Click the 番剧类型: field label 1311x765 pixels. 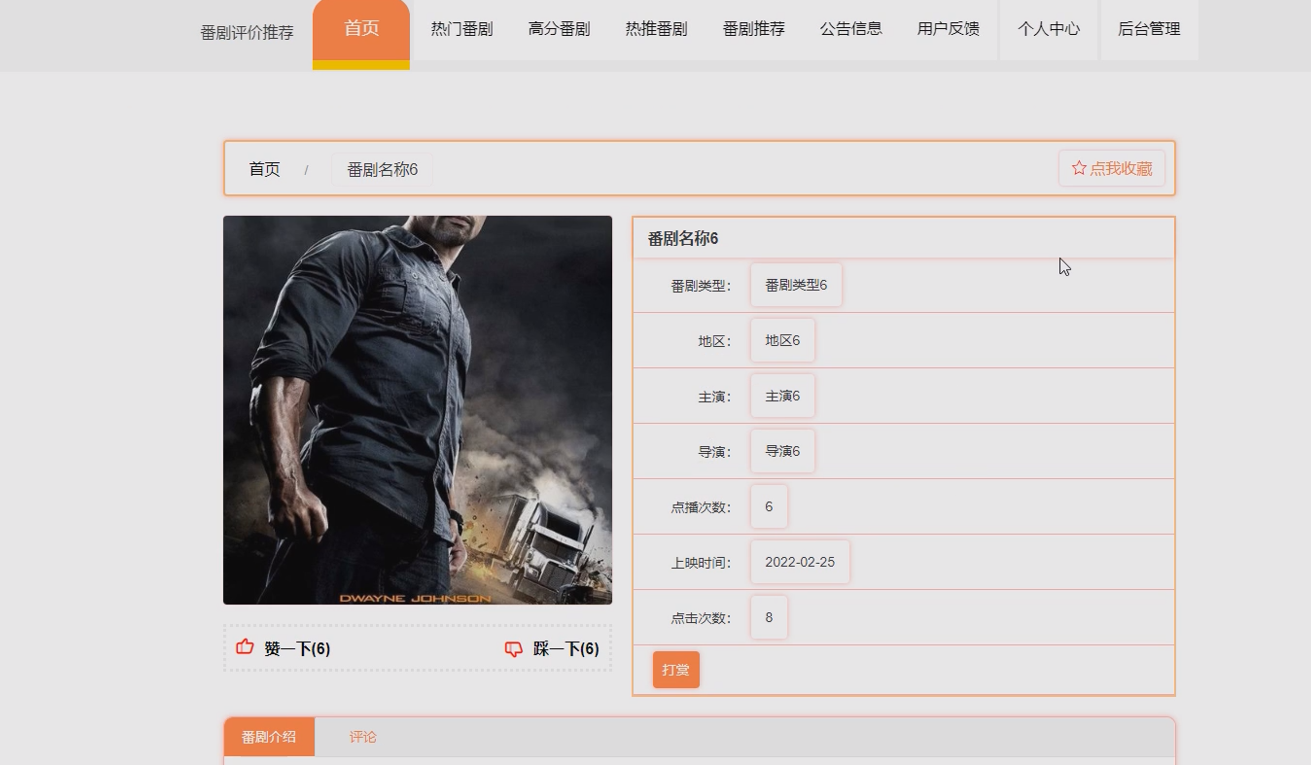tap(701, 286)
